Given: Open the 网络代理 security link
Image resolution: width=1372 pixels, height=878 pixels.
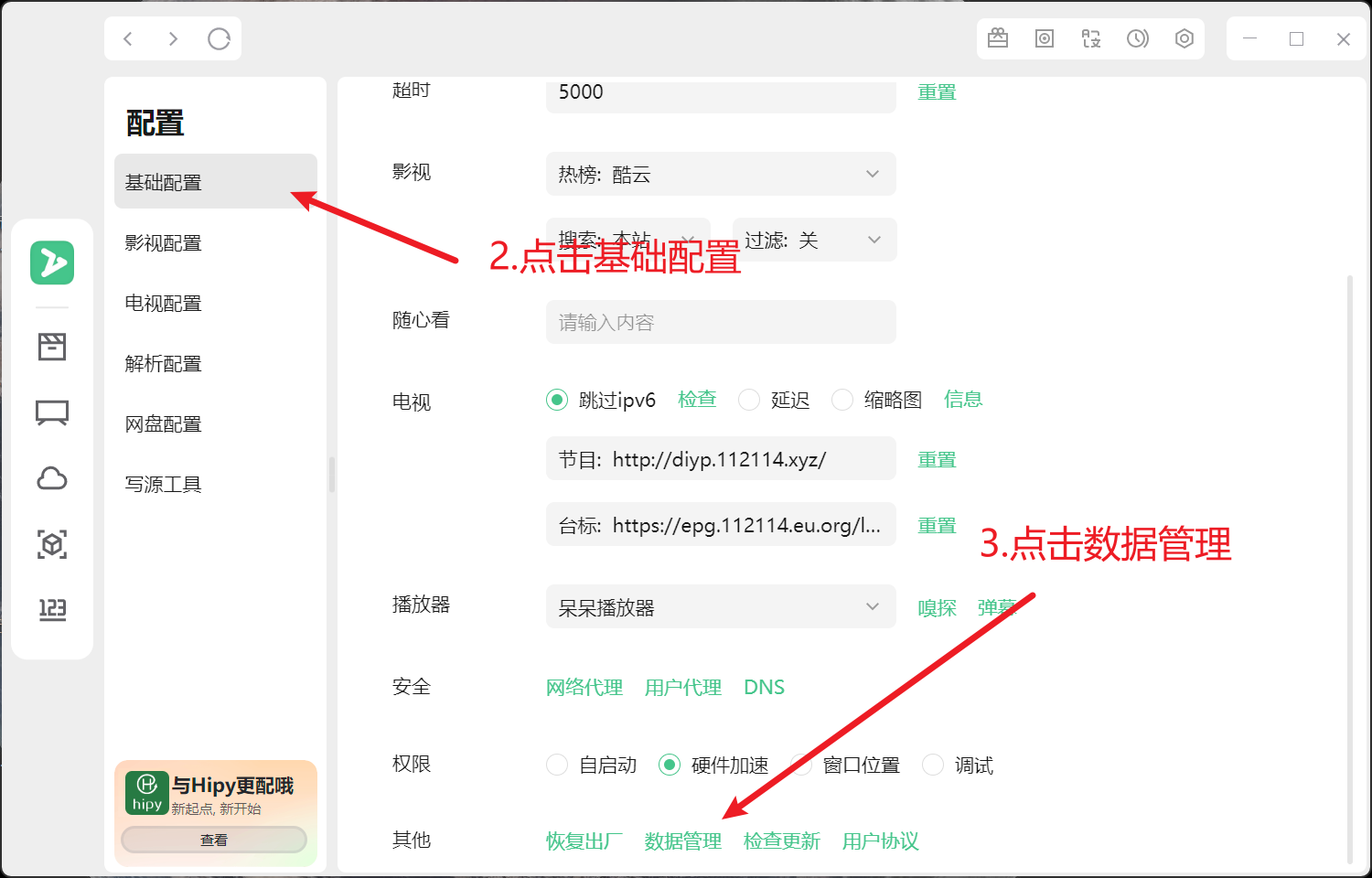Looking at the screenshot, I should point(584,688).
